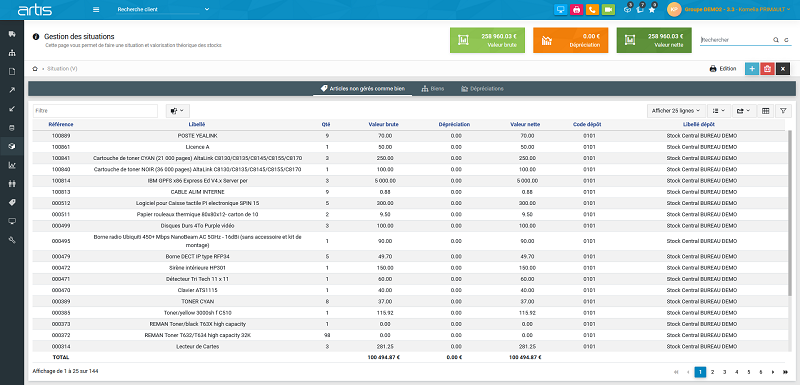This screenshot has height=385, width=800.
Task: Toggle the hamburger menu in top bar
Action: point(96,9)
